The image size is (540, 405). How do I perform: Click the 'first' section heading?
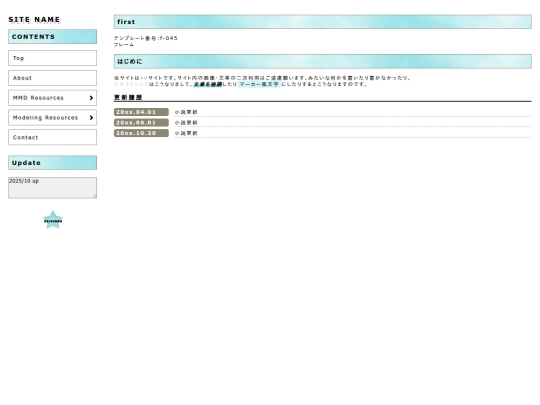pos(323,22)
